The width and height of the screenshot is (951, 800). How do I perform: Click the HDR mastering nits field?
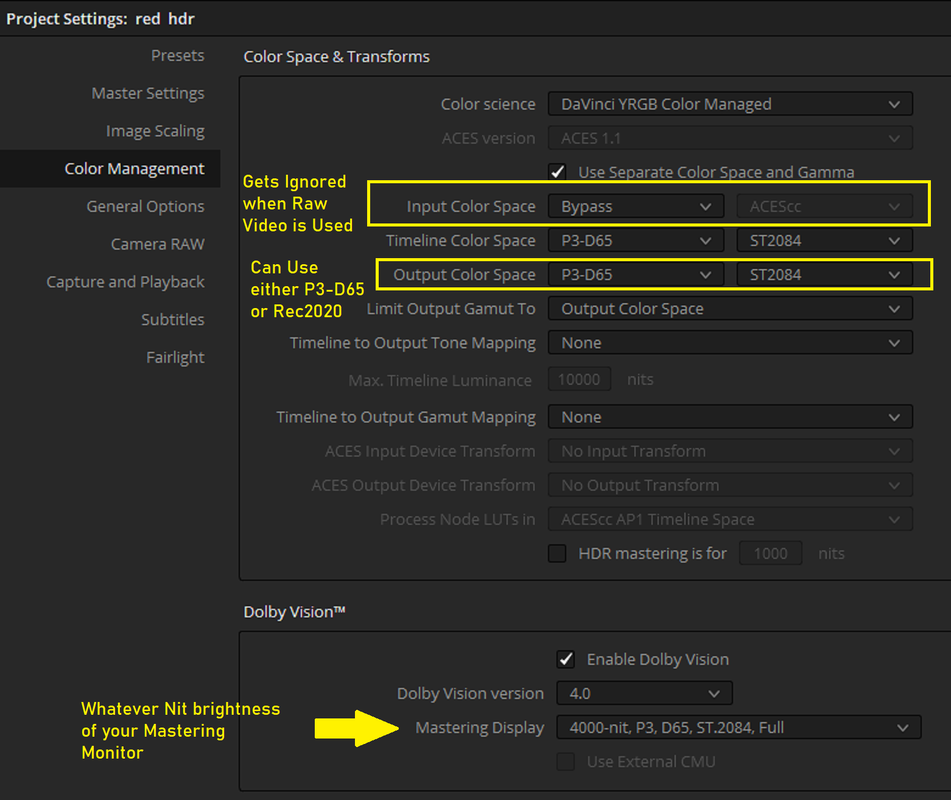pyautogui.click(x=770, y=554)
